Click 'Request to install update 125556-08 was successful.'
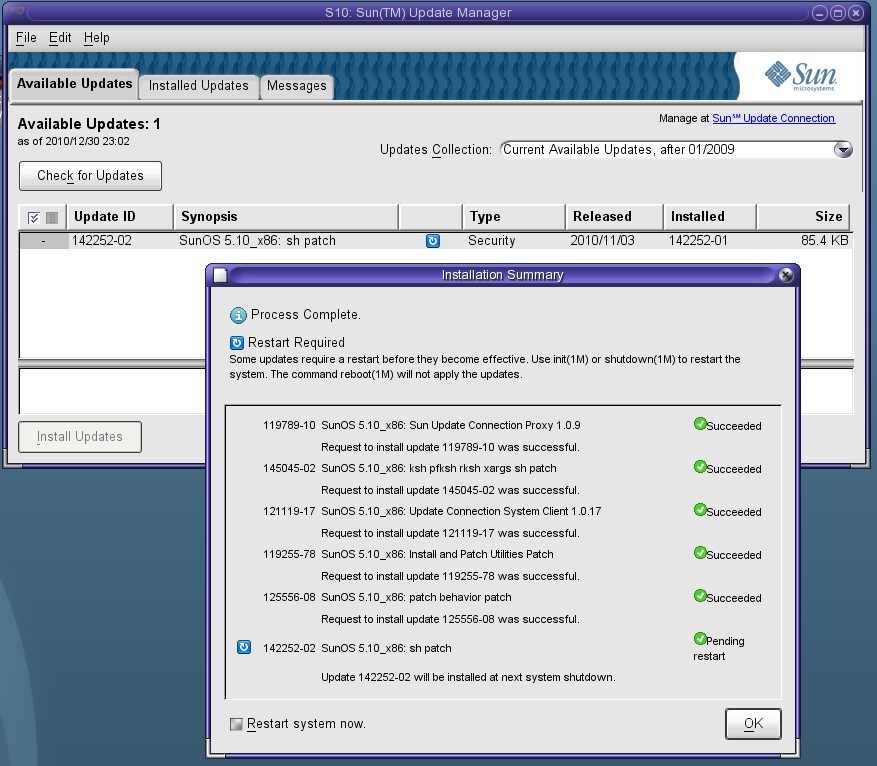Viewport: 877px width, 766px height. point(450,620)
